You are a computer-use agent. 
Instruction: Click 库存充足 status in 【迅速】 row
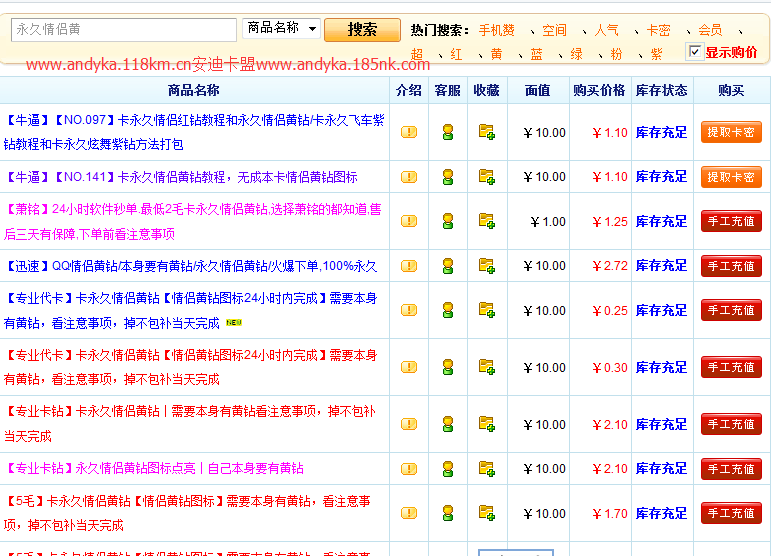[661, 266]
